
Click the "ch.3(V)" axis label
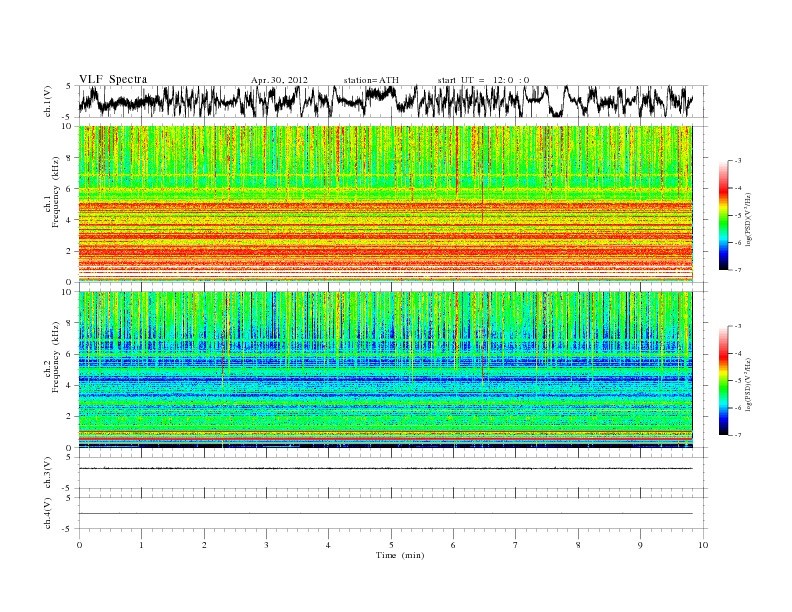click(48, 473)
